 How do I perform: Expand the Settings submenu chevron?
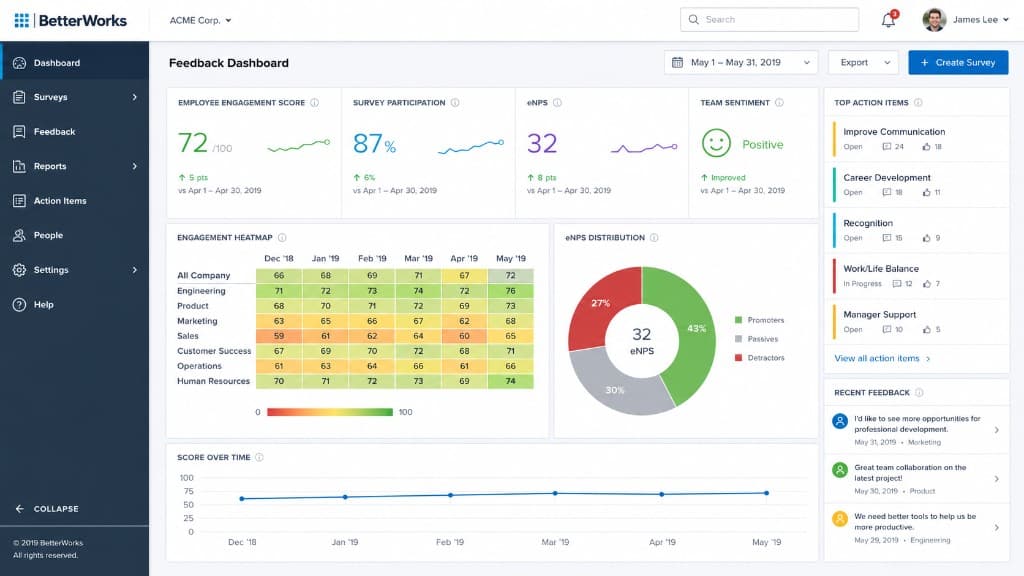[135, 270]
